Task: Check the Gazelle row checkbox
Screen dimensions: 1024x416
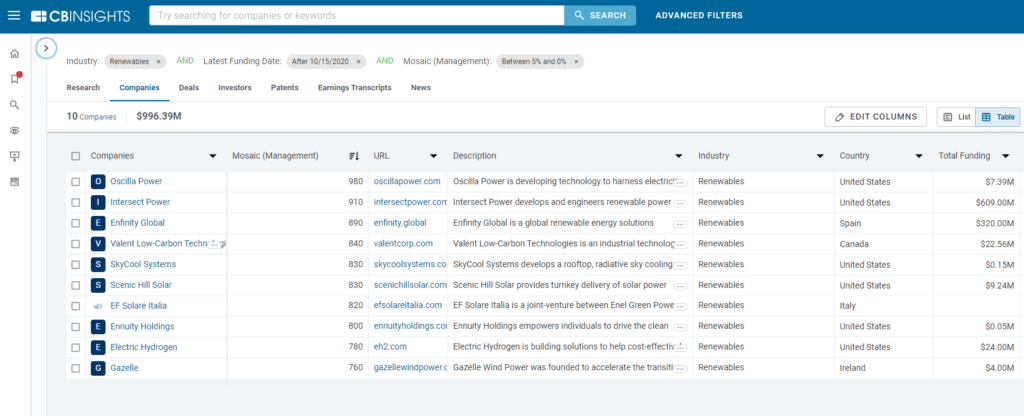Action: [x=76, y=368]
